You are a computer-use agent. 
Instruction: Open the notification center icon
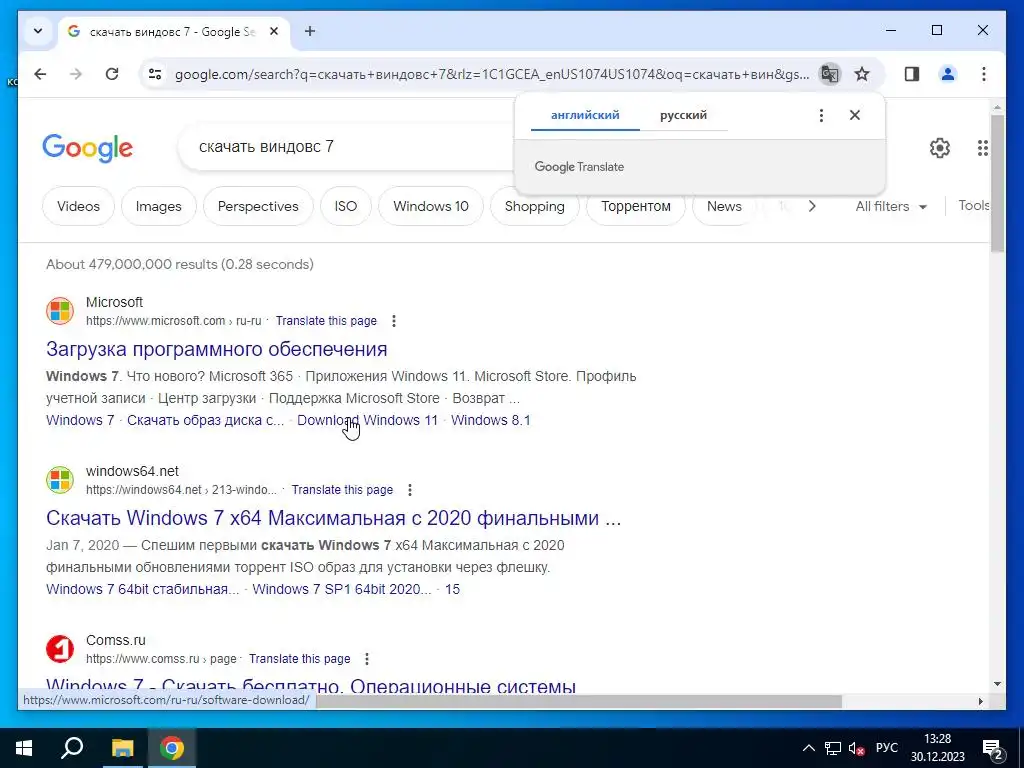[x=992, y=748]
